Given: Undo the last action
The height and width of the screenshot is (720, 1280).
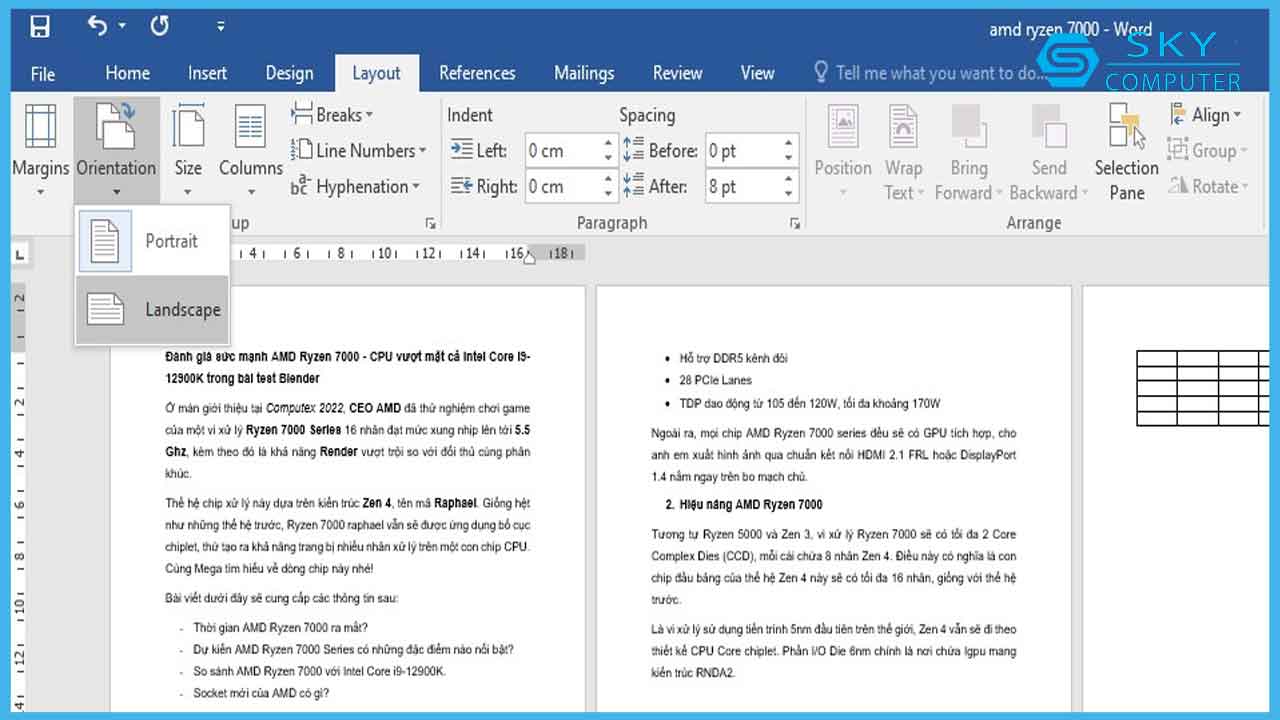Looking at the screenshot, I should point(98,26).
